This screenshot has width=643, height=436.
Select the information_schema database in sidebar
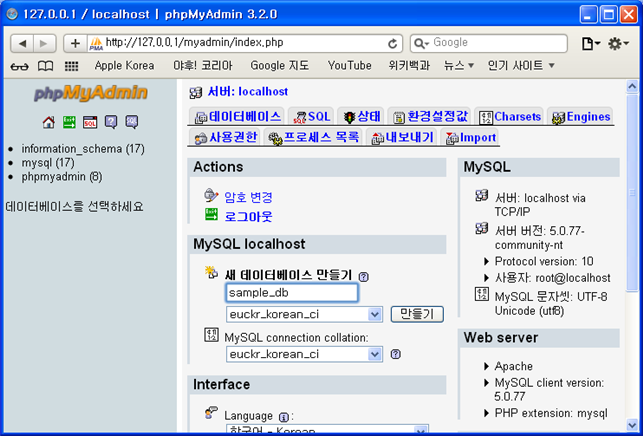[82, 149]
